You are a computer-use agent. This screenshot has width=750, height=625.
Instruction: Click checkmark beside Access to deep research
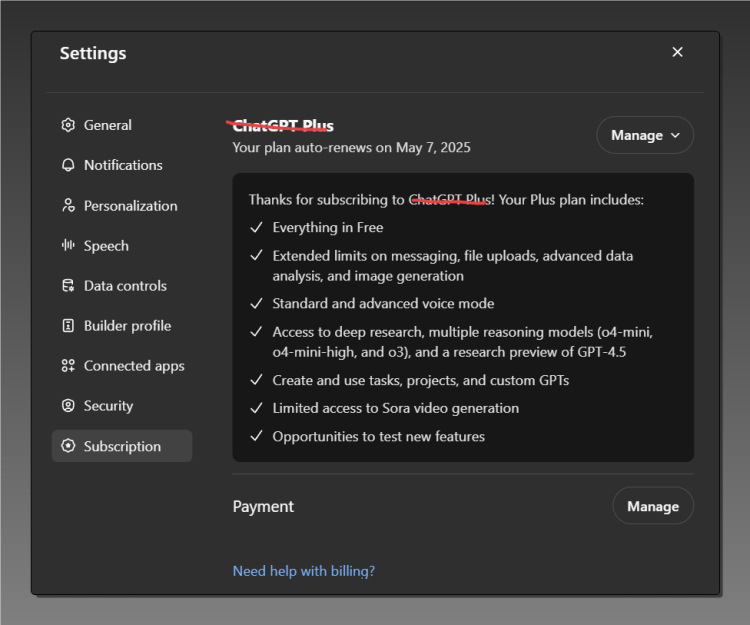click(256, 331)
